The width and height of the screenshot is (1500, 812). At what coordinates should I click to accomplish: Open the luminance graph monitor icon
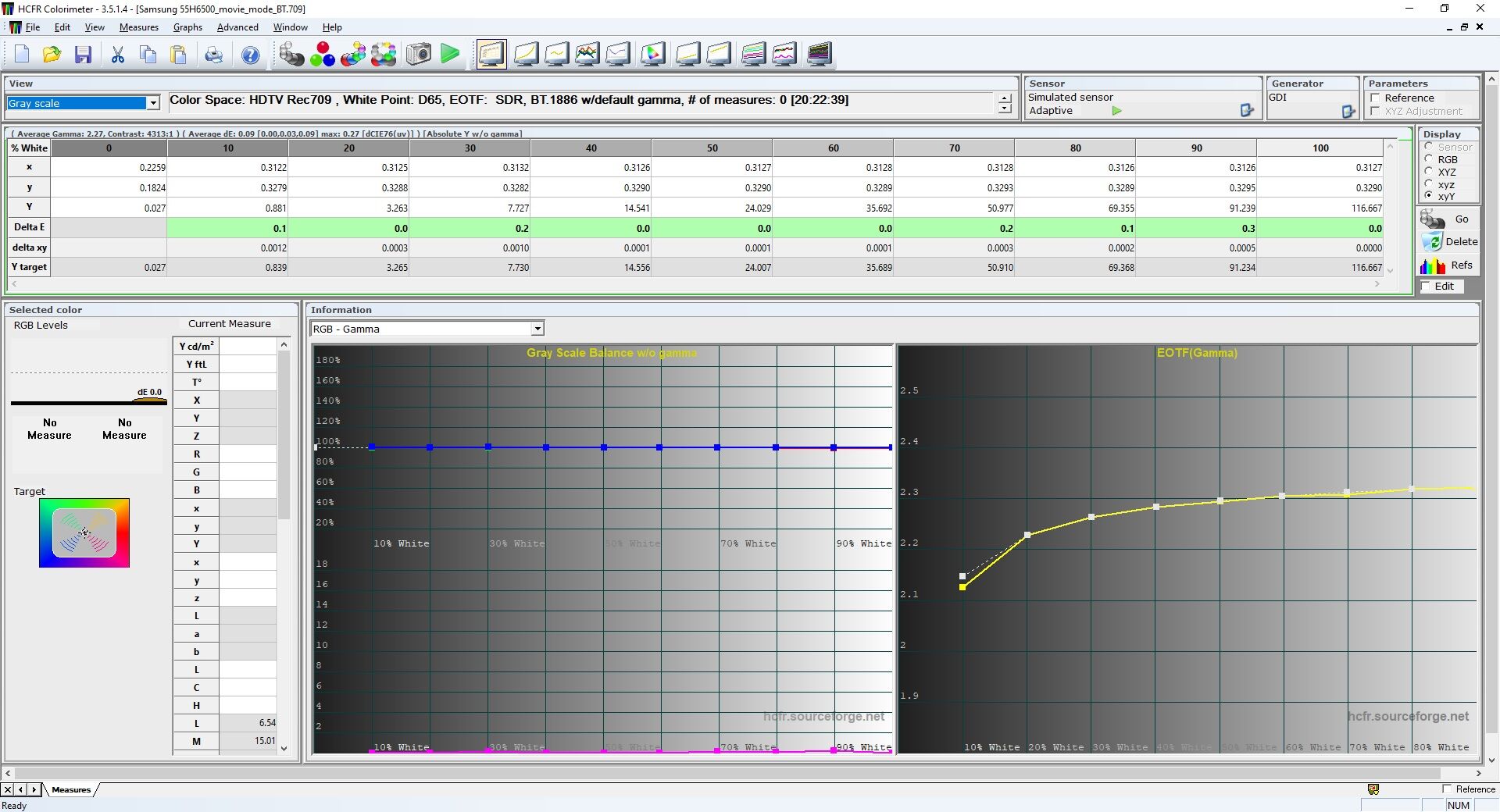[x=526, y=54]
